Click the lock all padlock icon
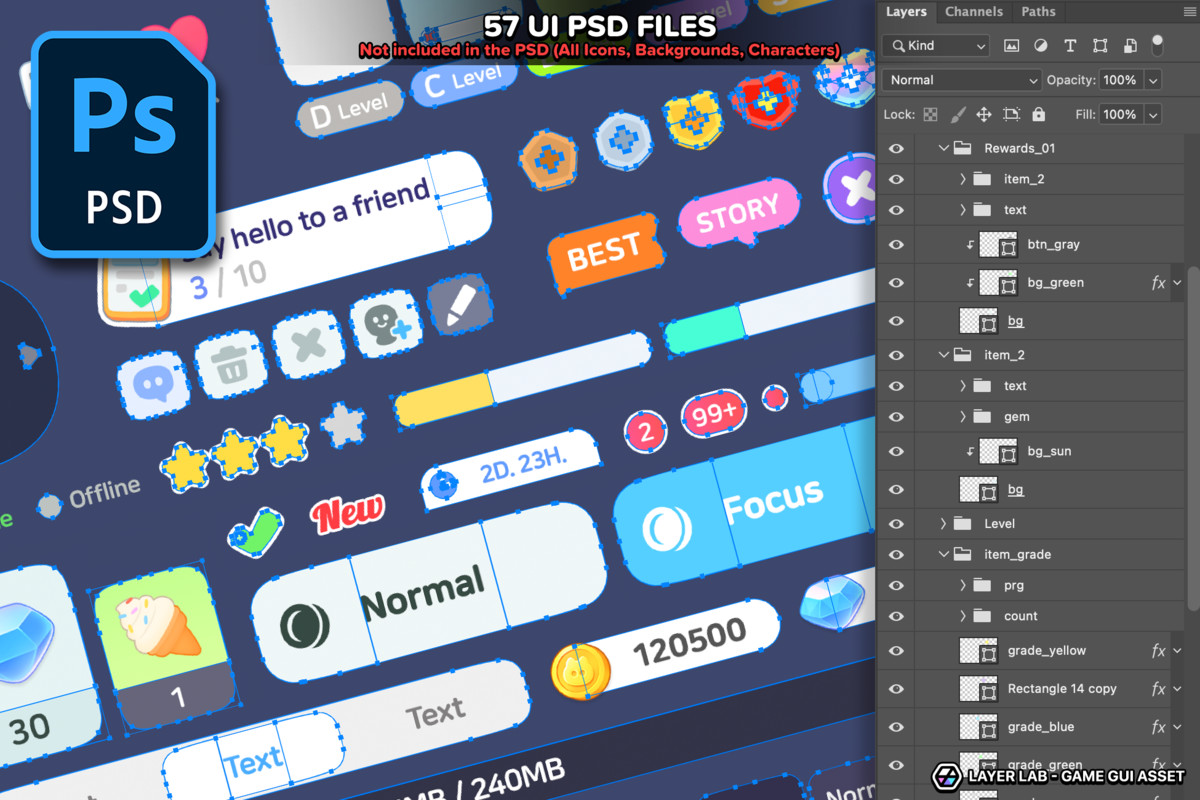Image resolution: width=1200 pixels, height=800 pixels. (x=1038, y=114)
